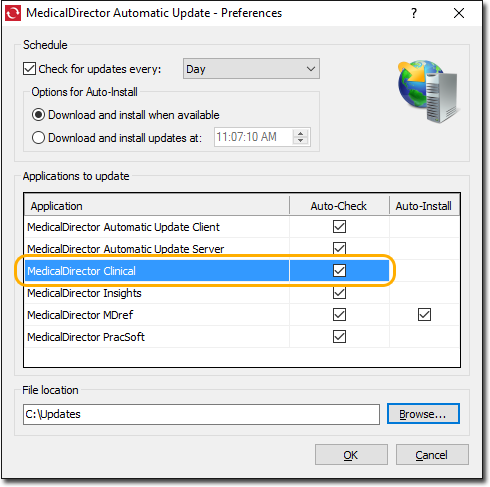Click the Application column header
The image size is (490, 487).
(x=157, y=206)
